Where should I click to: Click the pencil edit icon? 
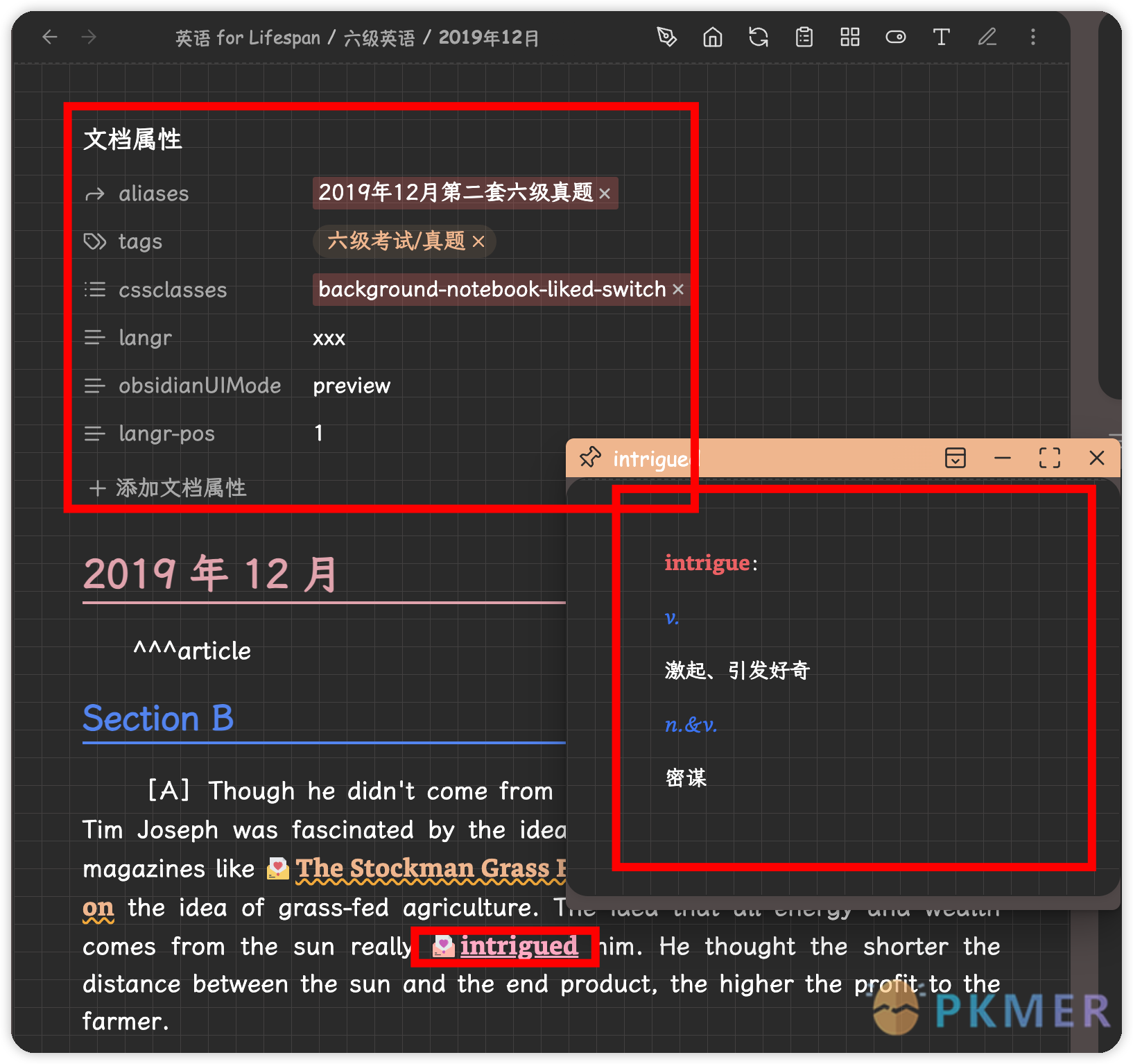point(987,37)
